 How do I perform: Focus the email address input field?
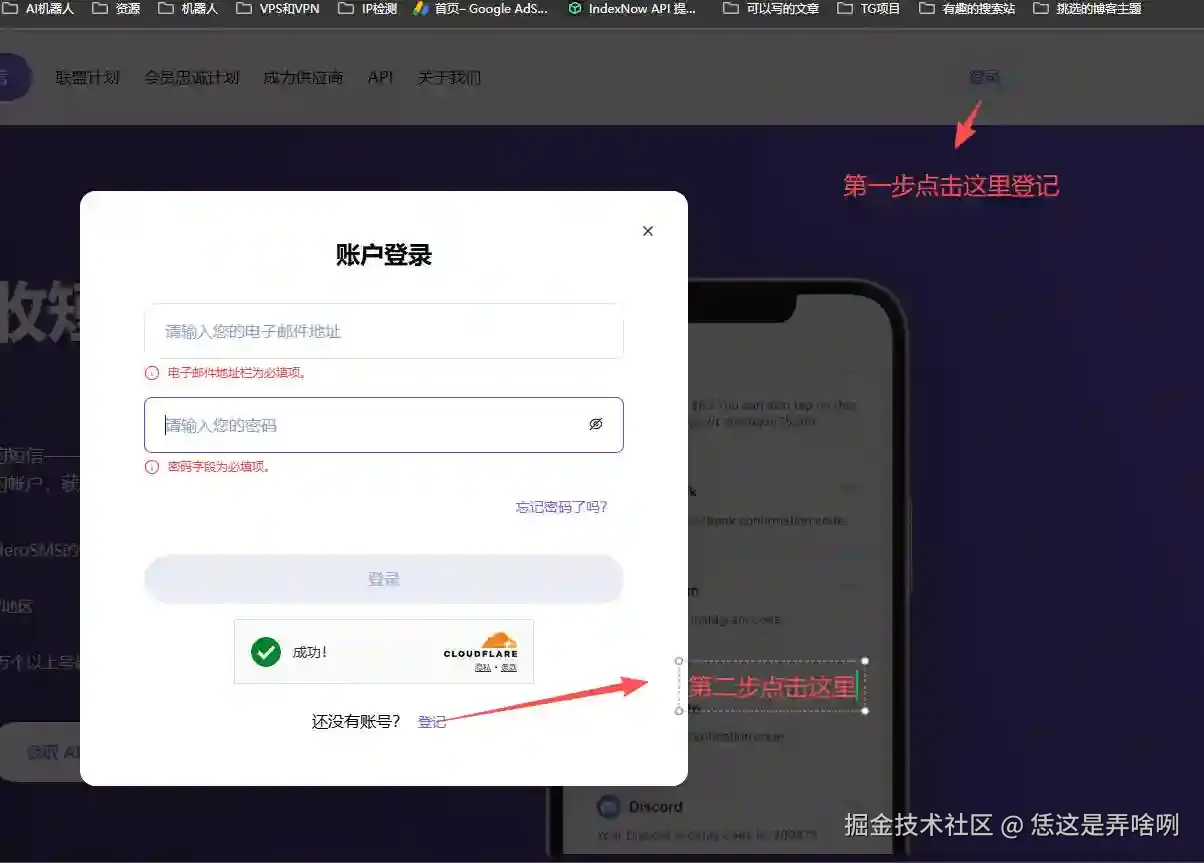click(384, 331)
